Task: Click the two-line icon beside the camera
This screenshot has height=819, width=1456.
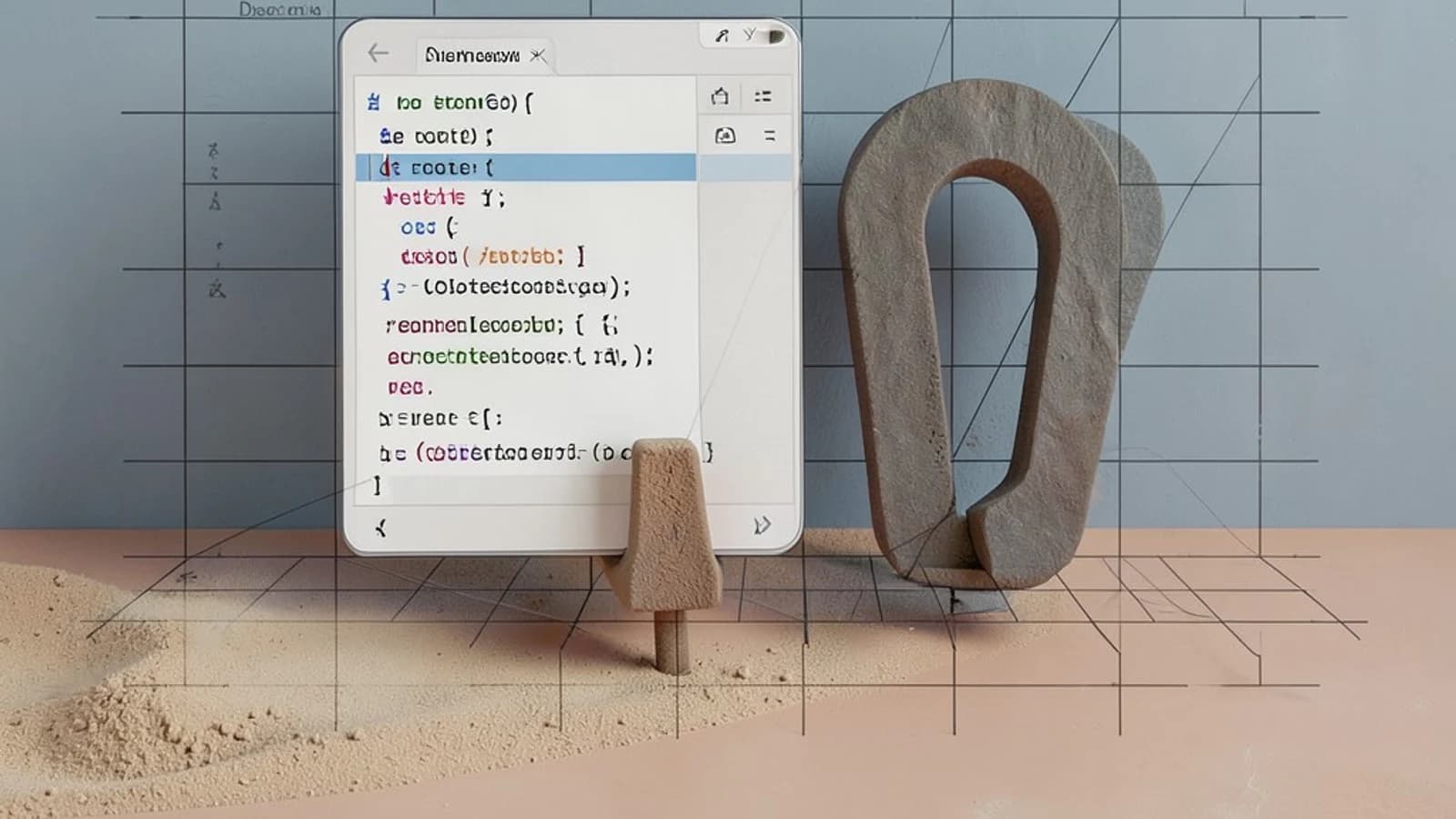Action: pos(770,136)
